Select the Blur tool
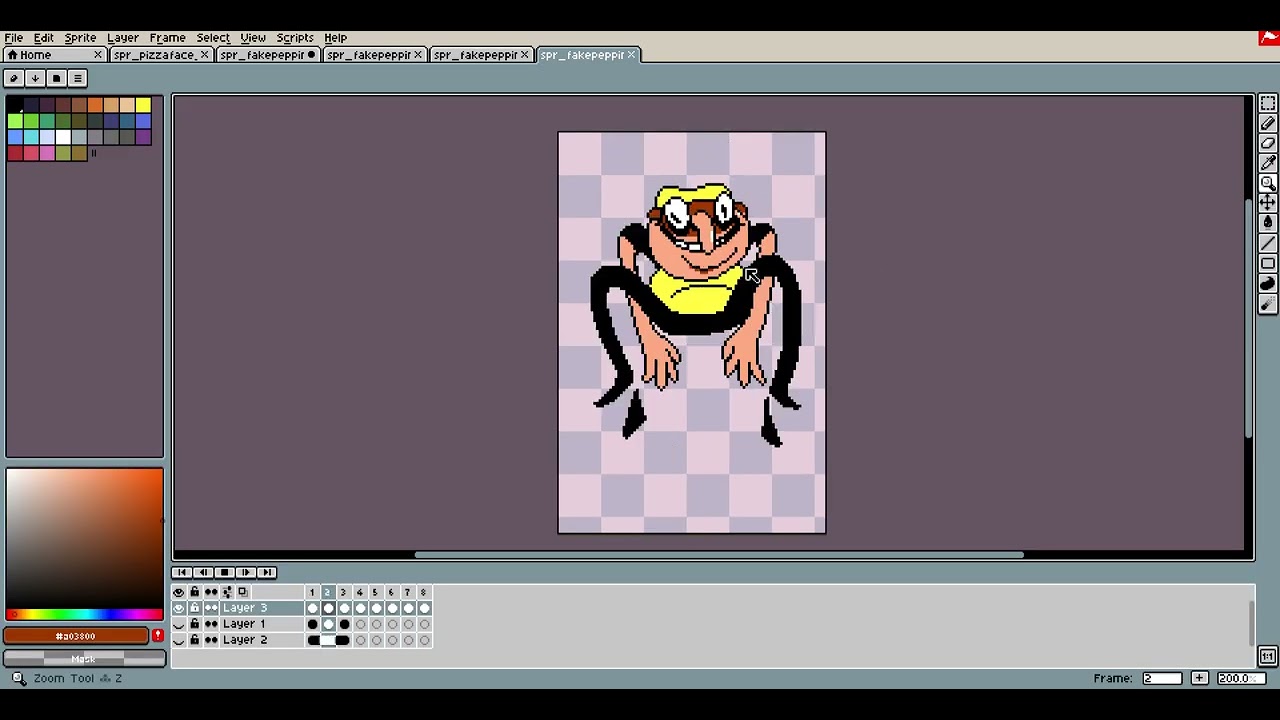The image size is (1280, 720). (1267, 304)
